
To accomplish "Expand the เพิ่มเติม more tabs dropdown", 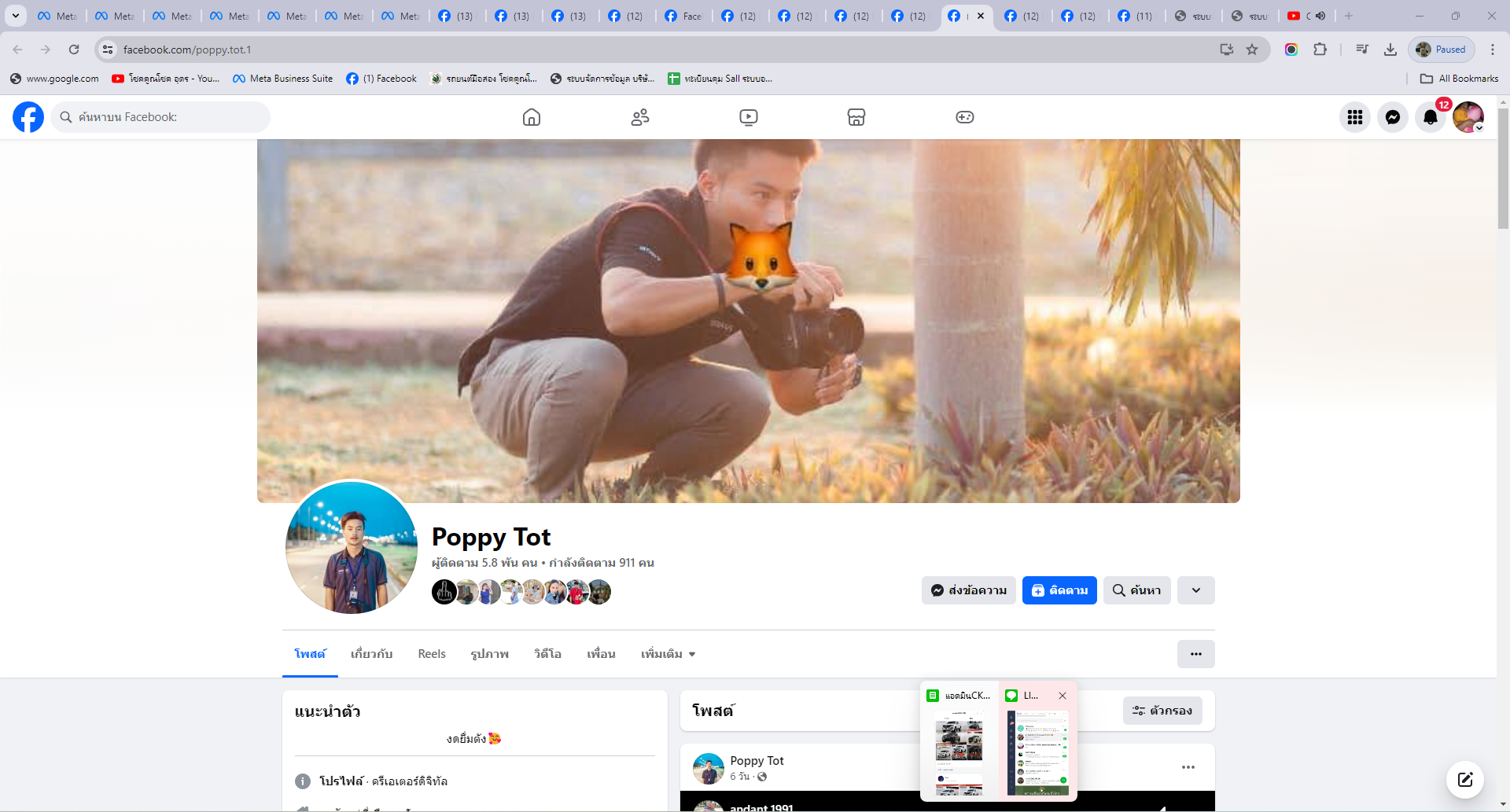I will [668, 654].
